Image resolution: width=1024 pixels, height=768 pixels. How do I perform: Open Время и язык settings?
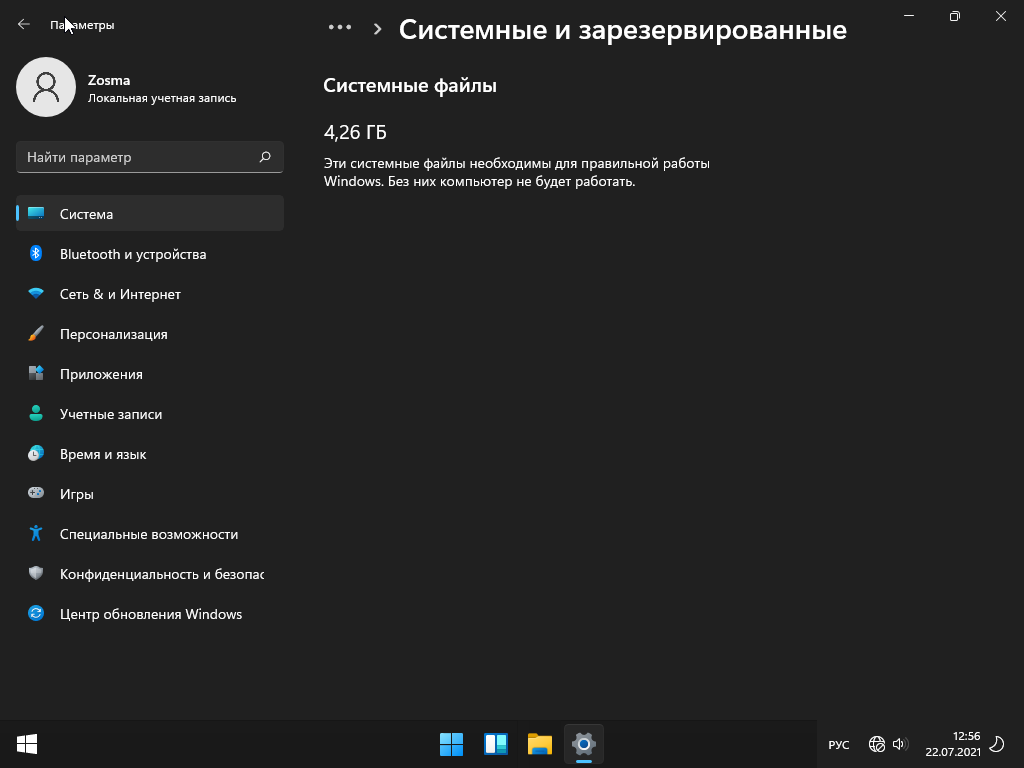(x=150, y=454)
